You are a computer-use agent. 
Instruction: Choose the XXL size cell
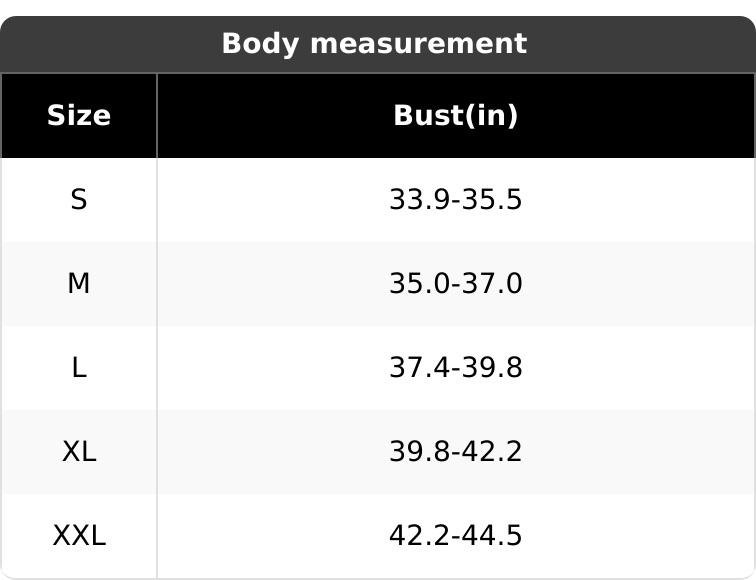pyautogui.click(x=78, y=536)
